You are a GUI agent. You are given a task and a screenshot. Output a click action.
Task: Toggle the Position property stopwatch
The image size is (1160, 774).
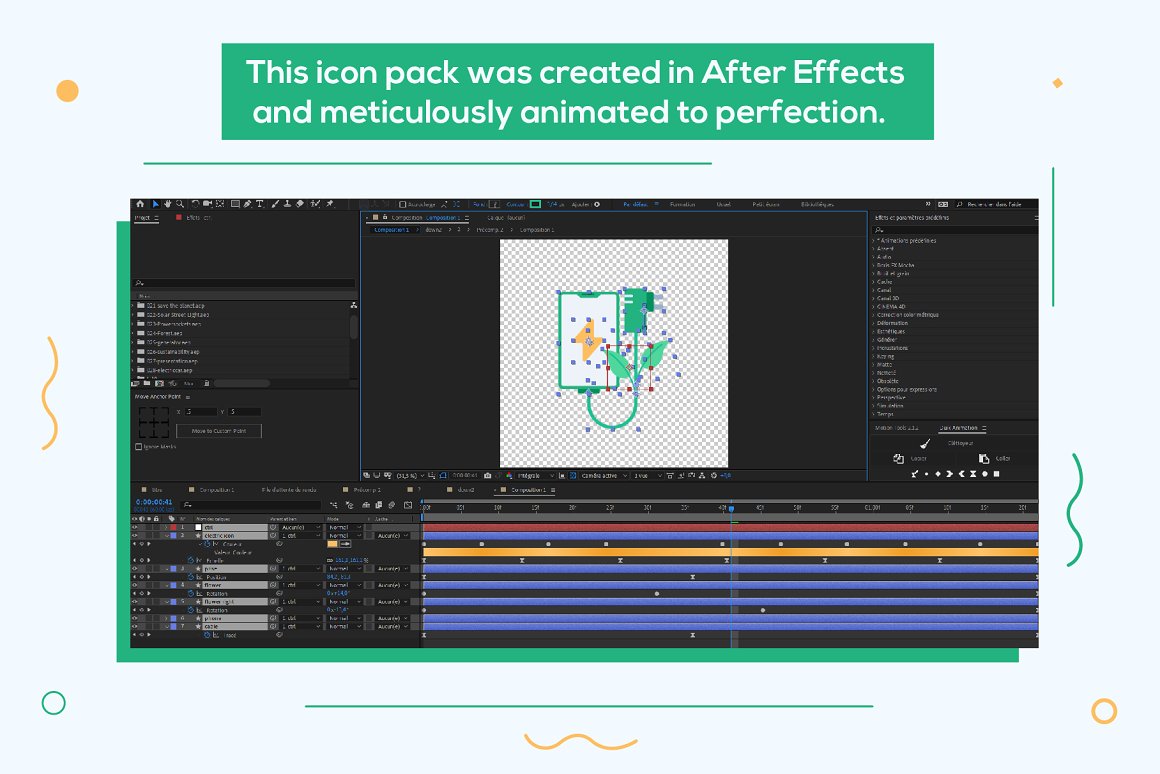tap(191, 577)
